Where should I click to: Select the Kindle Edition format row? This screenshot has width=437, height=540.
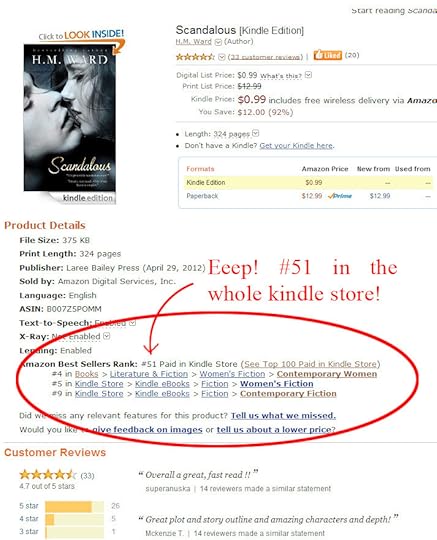click(308, 183)
